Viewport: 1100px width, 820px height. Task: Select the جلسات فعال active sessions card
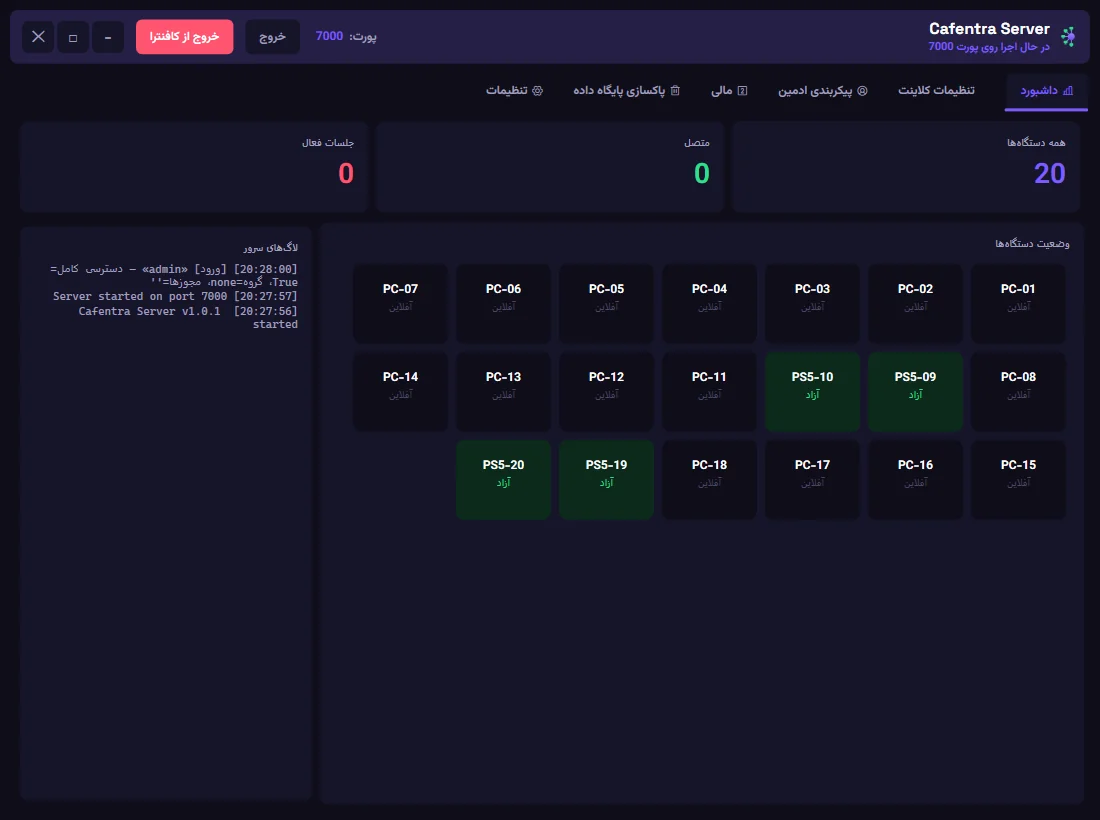(194, 167)
